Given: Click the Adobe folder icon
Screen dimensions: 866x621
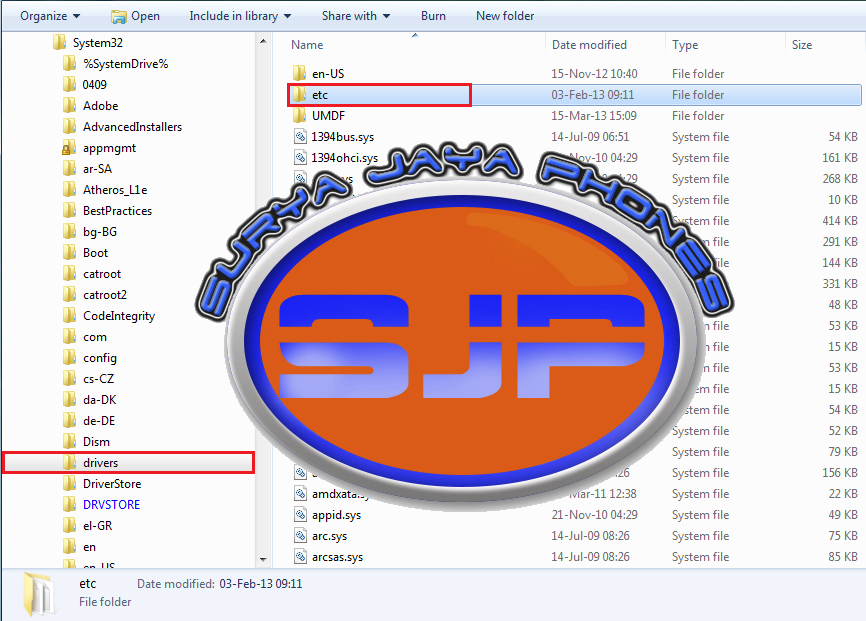Looking at the screenshot, I should click(x=69, y=106).
